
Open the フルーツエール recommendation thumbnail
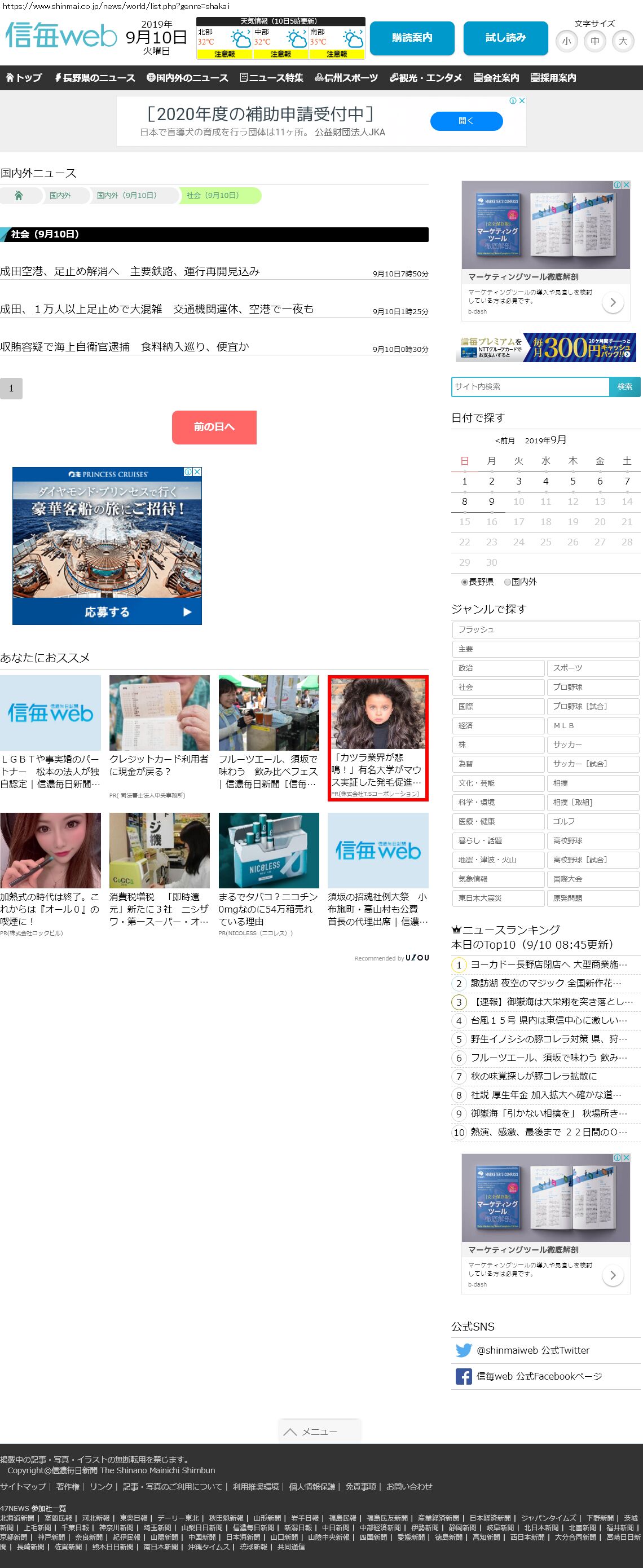point(268,713)
